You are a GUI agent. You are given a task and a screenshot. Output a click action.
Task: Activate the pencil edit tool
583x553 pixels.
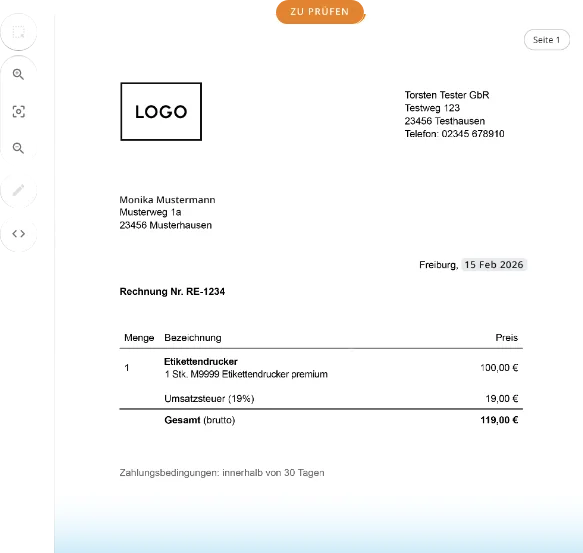pos(19,190)
